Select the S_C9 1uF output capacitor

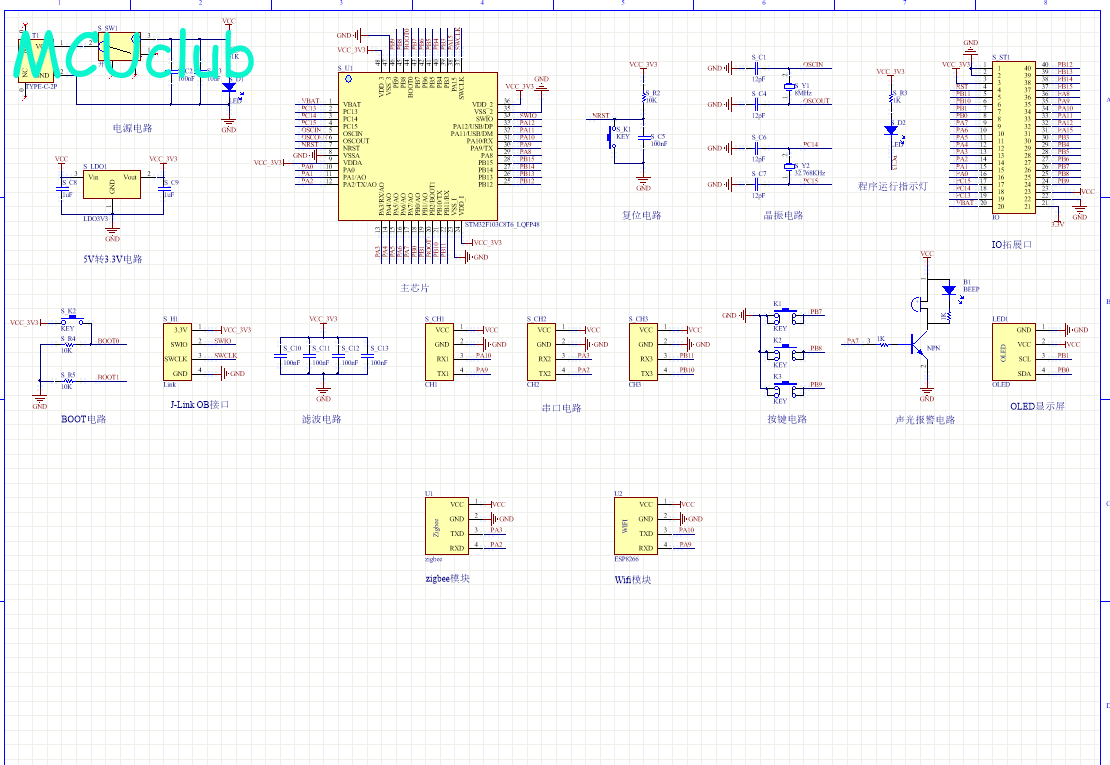point(164,188)
